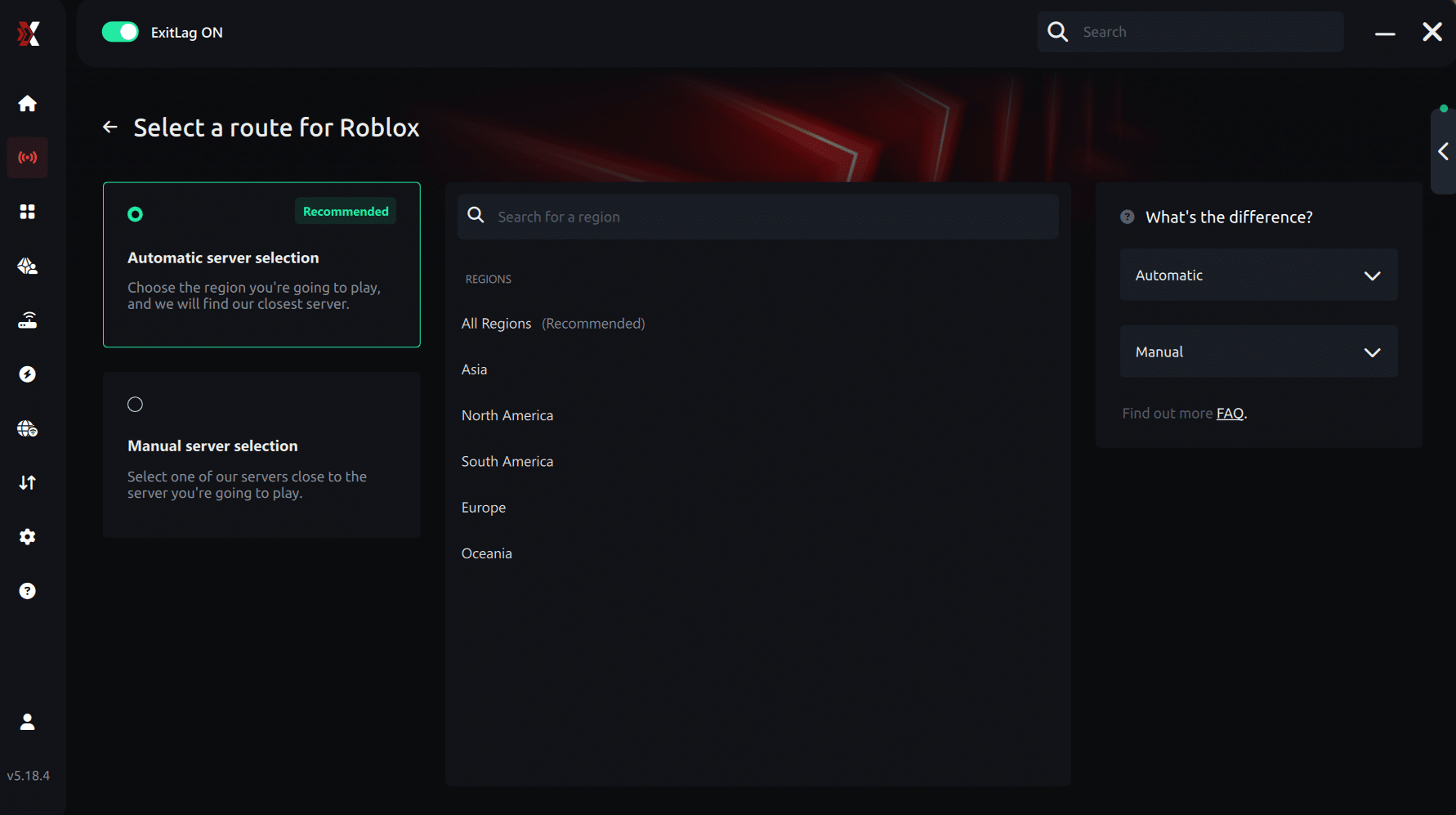This screenshot has width=1456, height=815.
Task: Open the FAQ link
Action: point(1230,414)
